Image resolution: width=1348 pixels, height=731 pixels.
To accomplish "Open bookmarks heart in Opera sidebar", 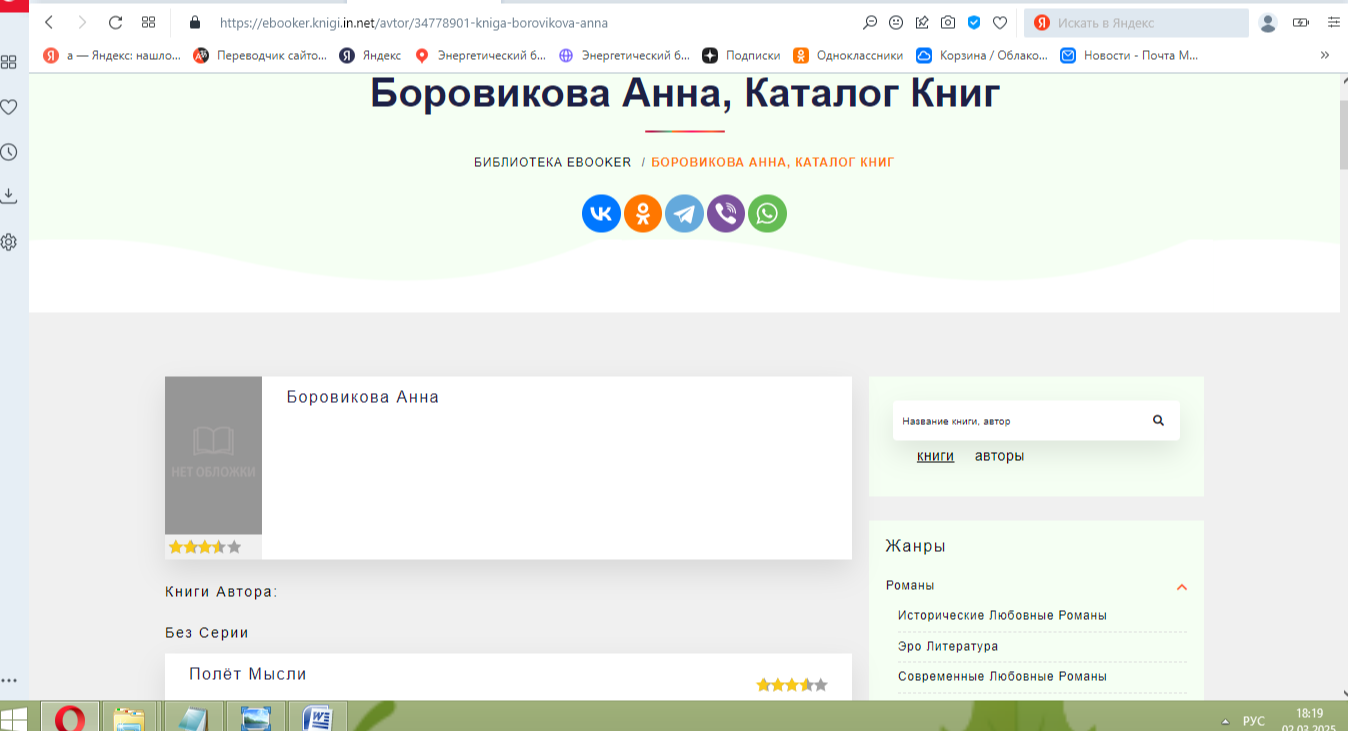I will [8, 107].
